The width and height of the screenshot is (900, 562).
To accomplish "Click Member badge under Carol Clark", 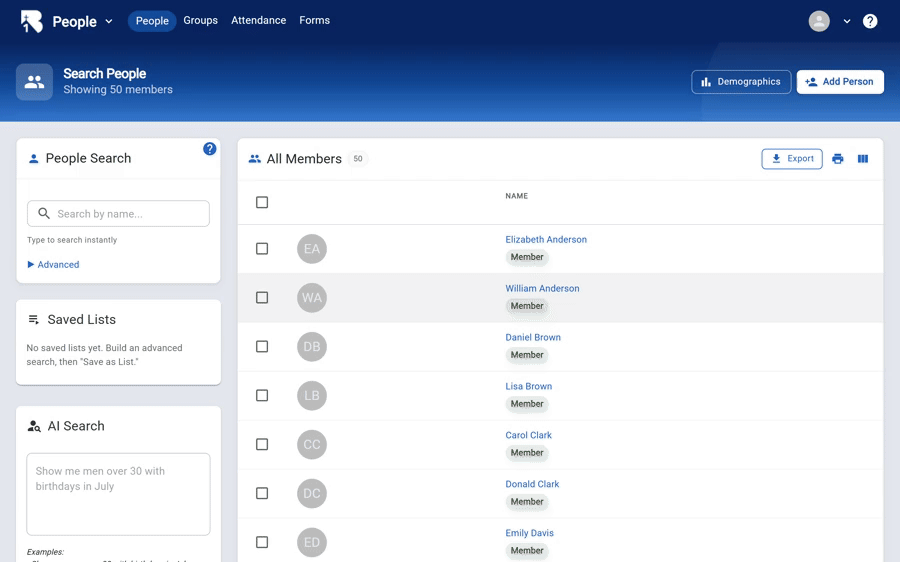I will pos(527,452).
